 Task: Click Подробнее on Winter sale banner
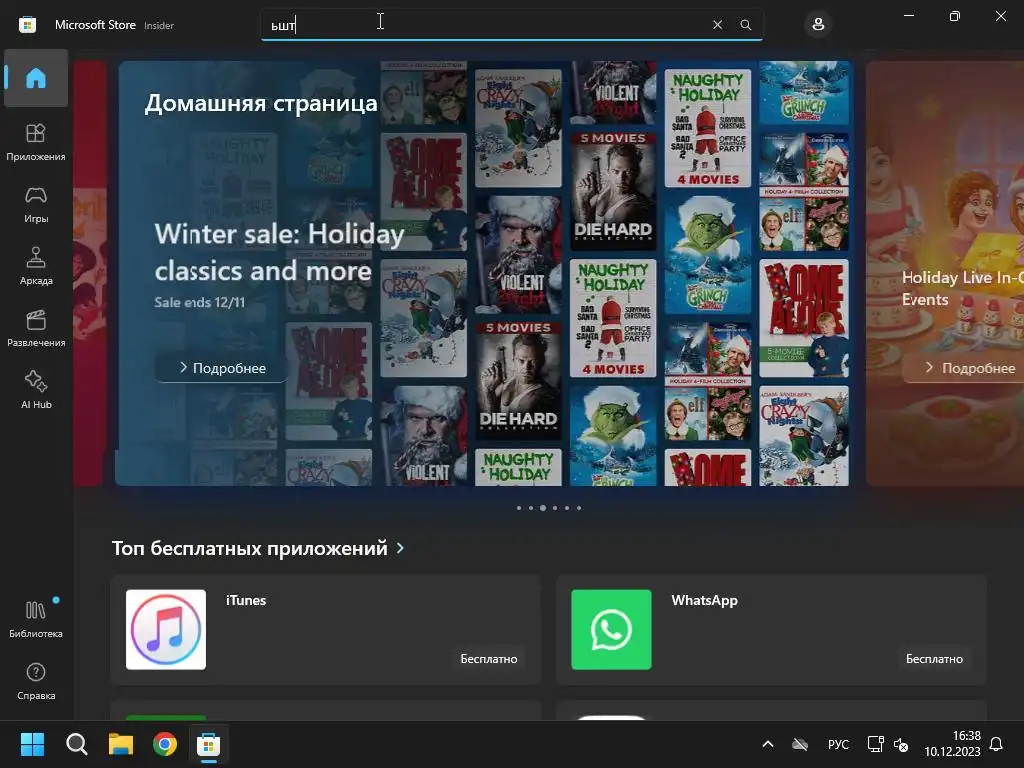222,368
